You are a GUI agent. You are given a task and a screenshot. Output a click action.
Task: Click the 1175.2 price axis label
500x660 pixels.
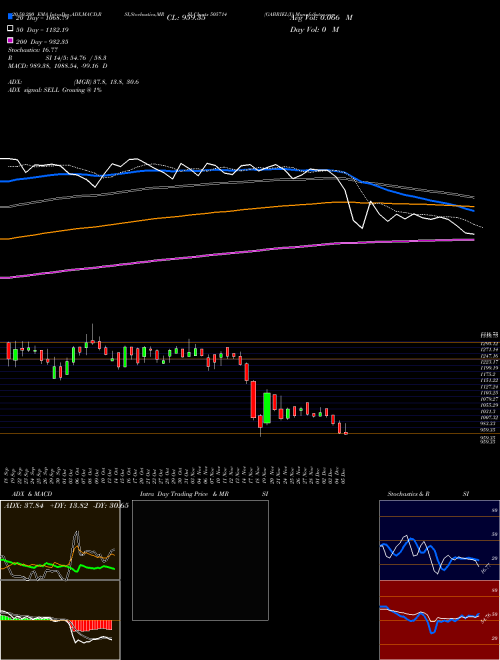click(x=487, y=374)
